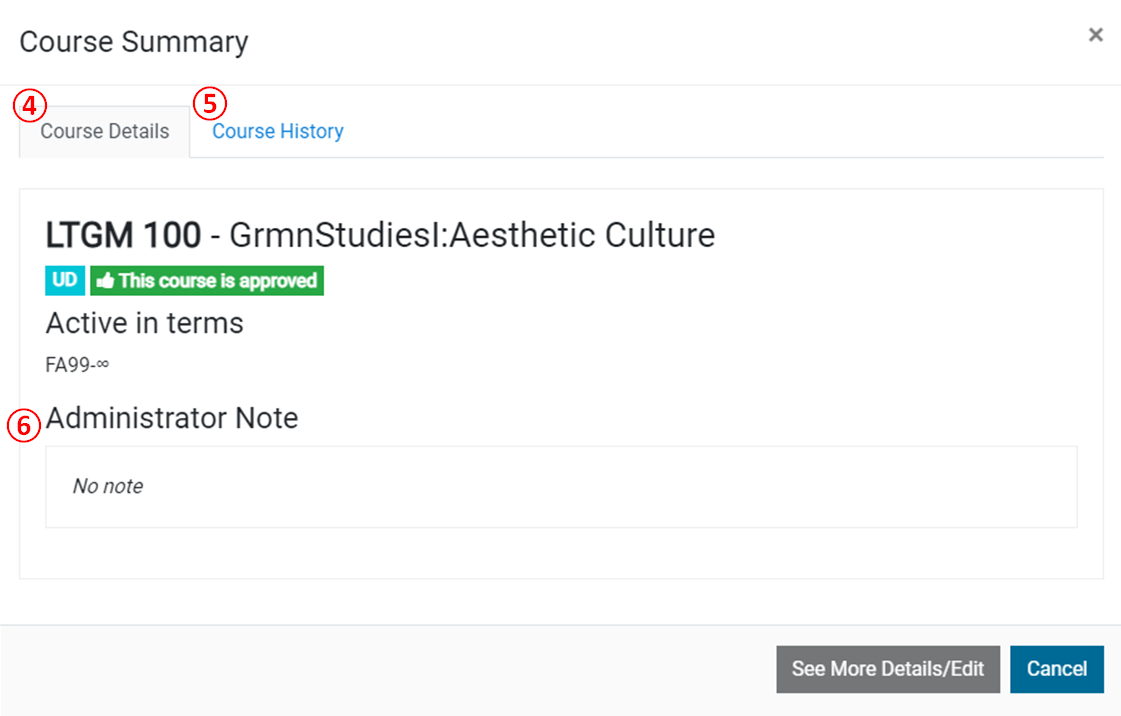Click the green course approved status badge
This screenshot has height=716, width=1121.
pos(207,280)
